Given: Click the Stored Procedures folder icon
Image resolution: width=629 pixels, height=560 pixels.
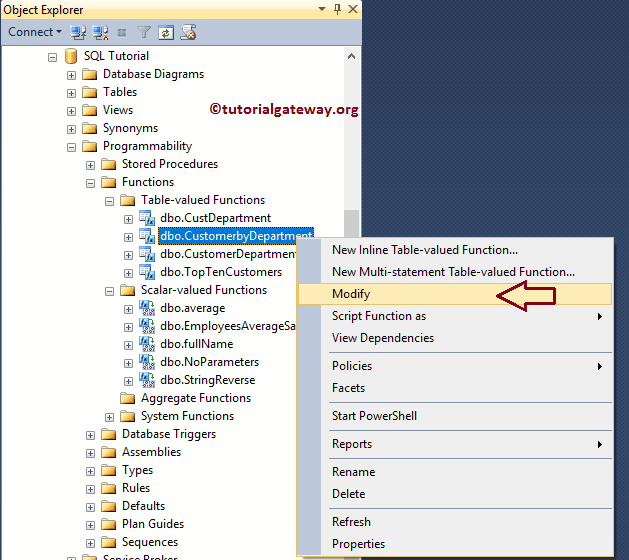Looking at the screenshot, I should click(x=108, y=164).
